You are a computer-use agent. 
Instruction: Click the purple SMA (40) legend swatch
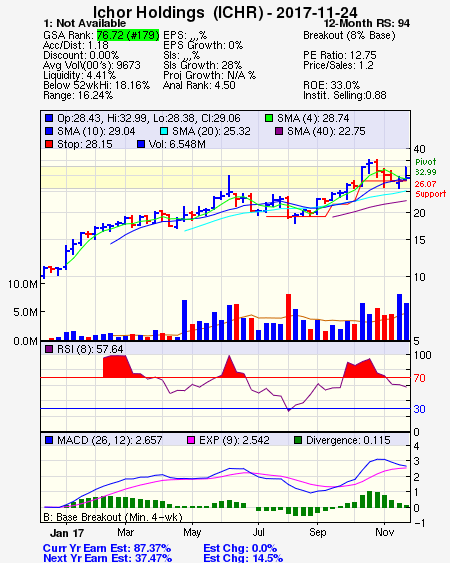click(x=279, y=131)
